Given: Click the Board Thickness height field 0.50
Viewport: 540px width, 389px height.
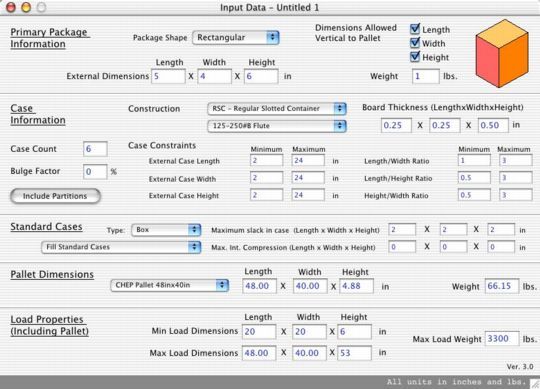Looking at the screenshot, I should click(493, 125).
